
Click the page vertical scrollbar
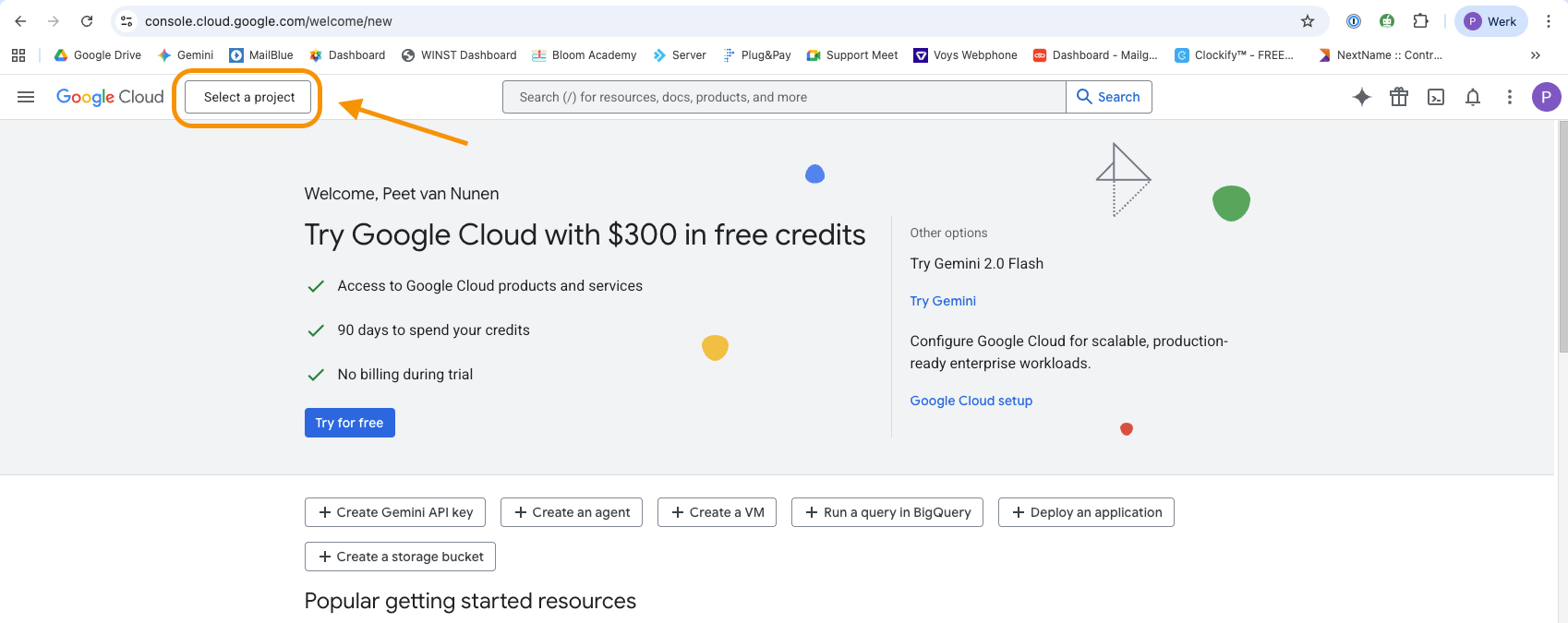click(x=1562, y=240)
